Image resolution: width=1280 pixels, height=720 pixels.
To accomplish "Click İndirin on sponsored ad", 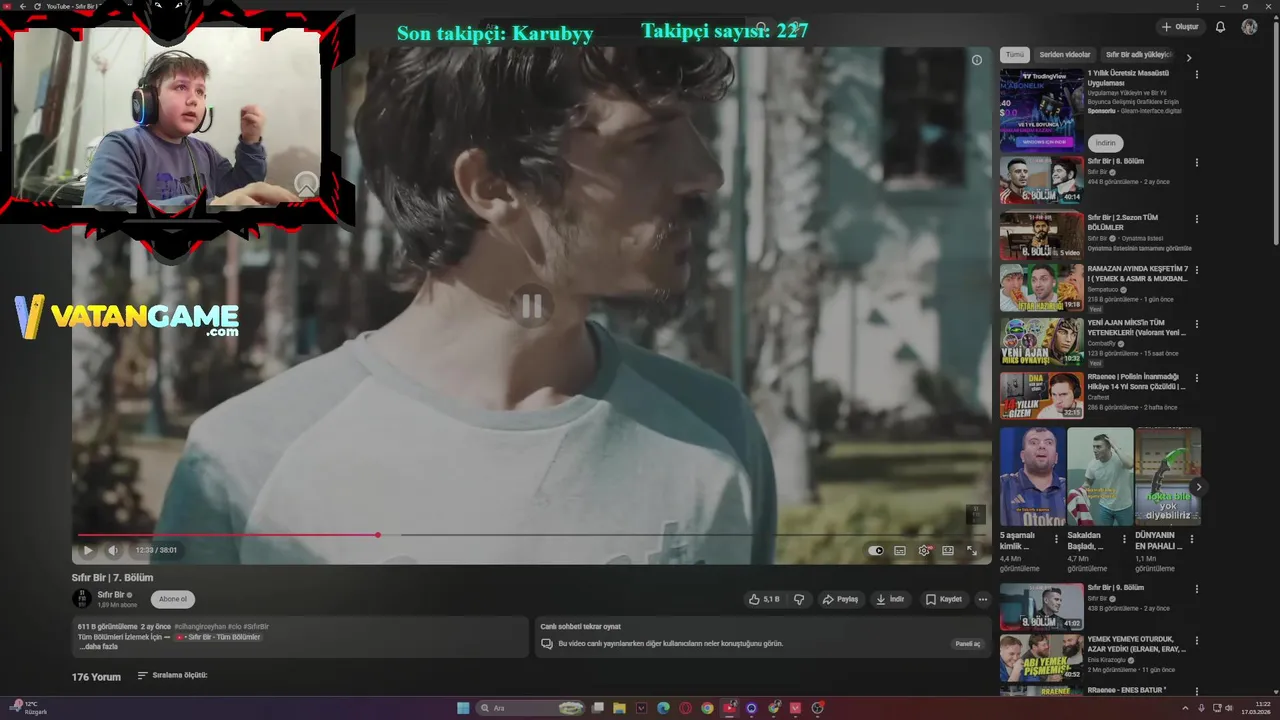I will 1105,143.
